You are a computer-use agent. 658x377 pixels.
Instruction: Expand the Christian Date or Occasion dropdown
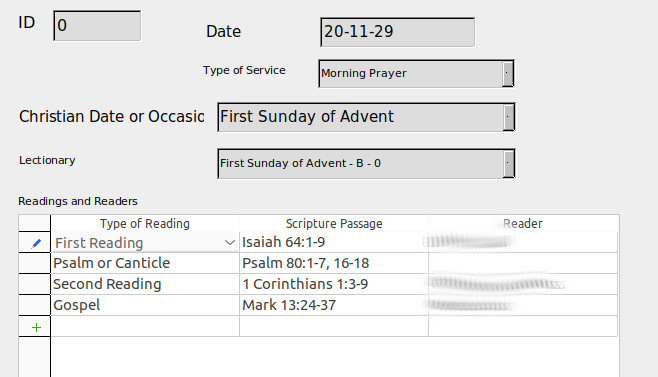coord(509,117)
